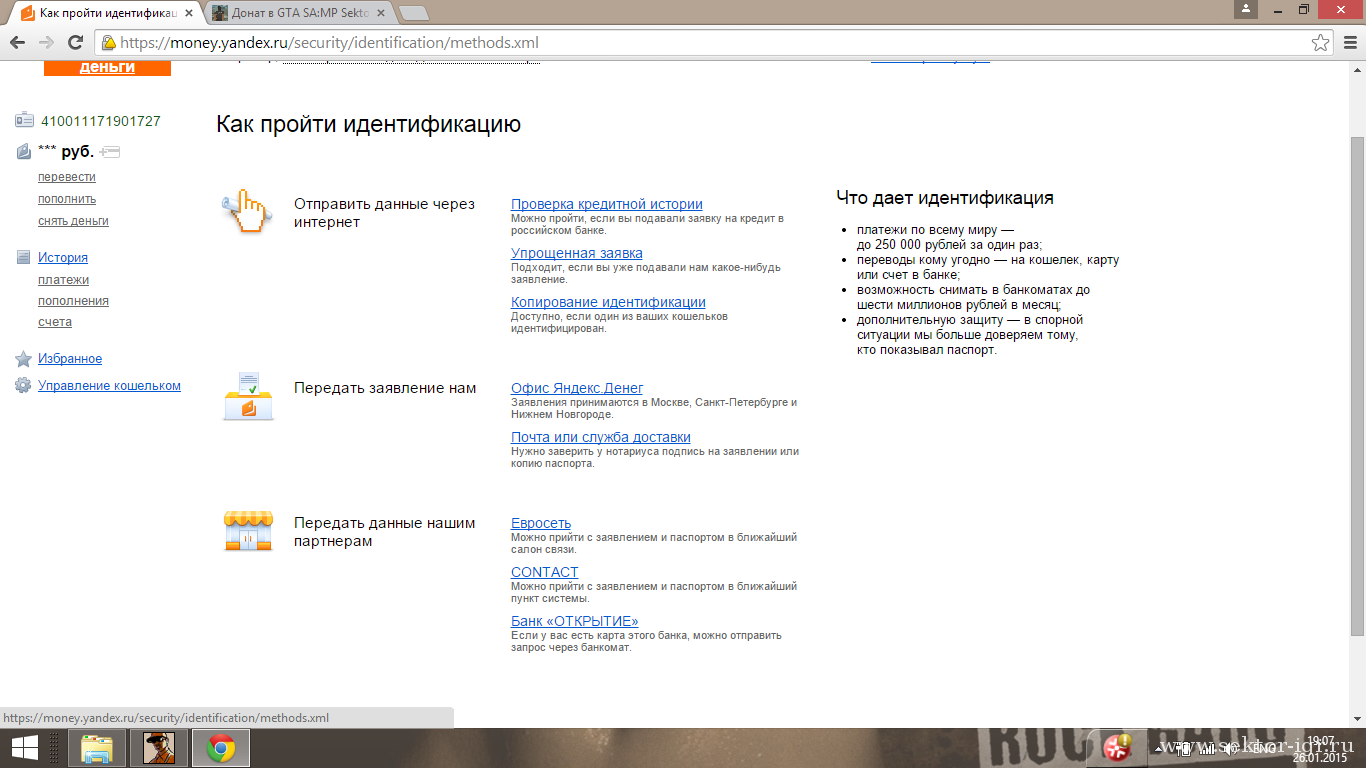Select the Как пройти идентификацию tab
1366x768 pixels.
106,13
